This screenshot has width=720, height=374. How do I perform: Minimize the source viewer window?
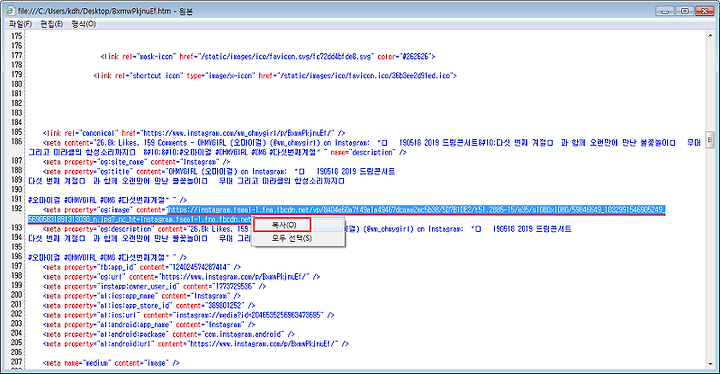(666, 10)
